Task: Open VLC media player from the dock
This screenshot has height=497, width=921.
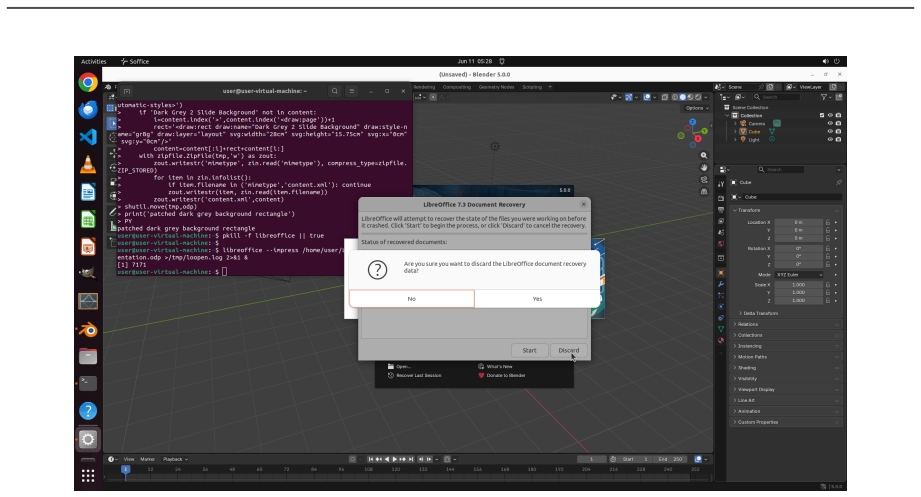Action: (88, 164)
